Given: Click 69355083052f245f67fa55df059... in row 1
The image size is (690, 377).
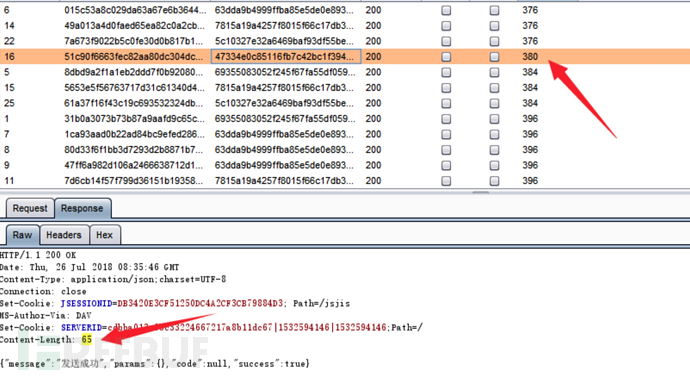Looking at the screenshot, I should (x=285, y=119).
